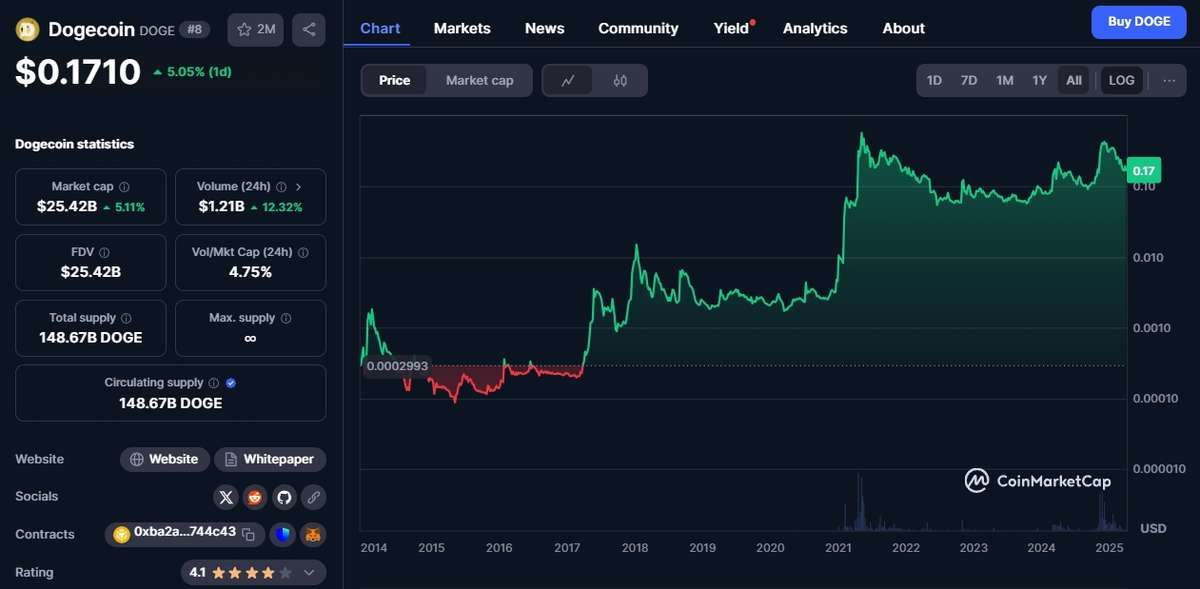Open the chart's more options ellipsis menu

pos(1169,80)
